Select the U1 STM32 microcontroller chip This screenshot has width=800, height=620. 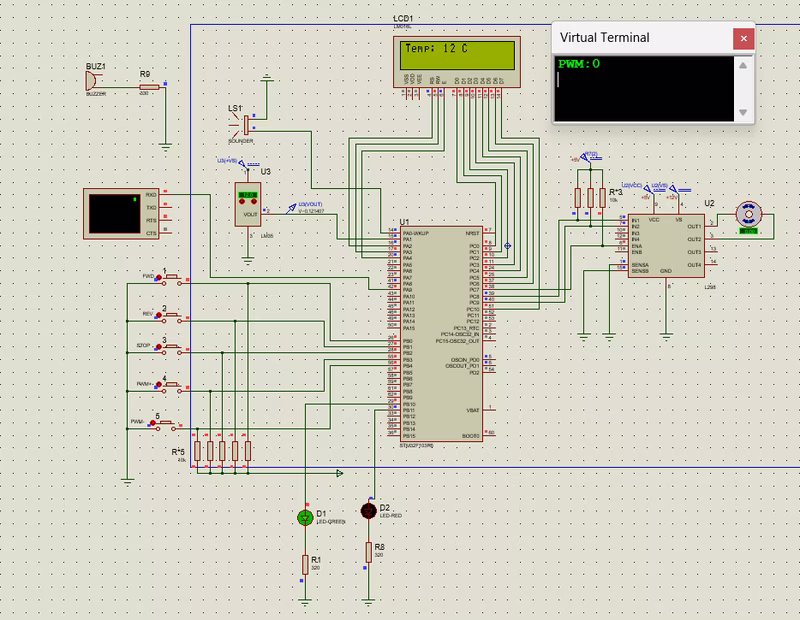click(440, 334)
